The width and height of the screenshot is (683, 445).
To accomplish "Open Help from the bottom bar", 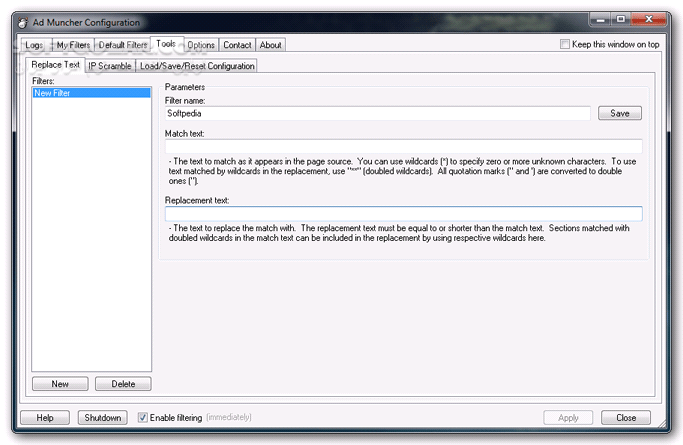I will (x=45, y=417).
